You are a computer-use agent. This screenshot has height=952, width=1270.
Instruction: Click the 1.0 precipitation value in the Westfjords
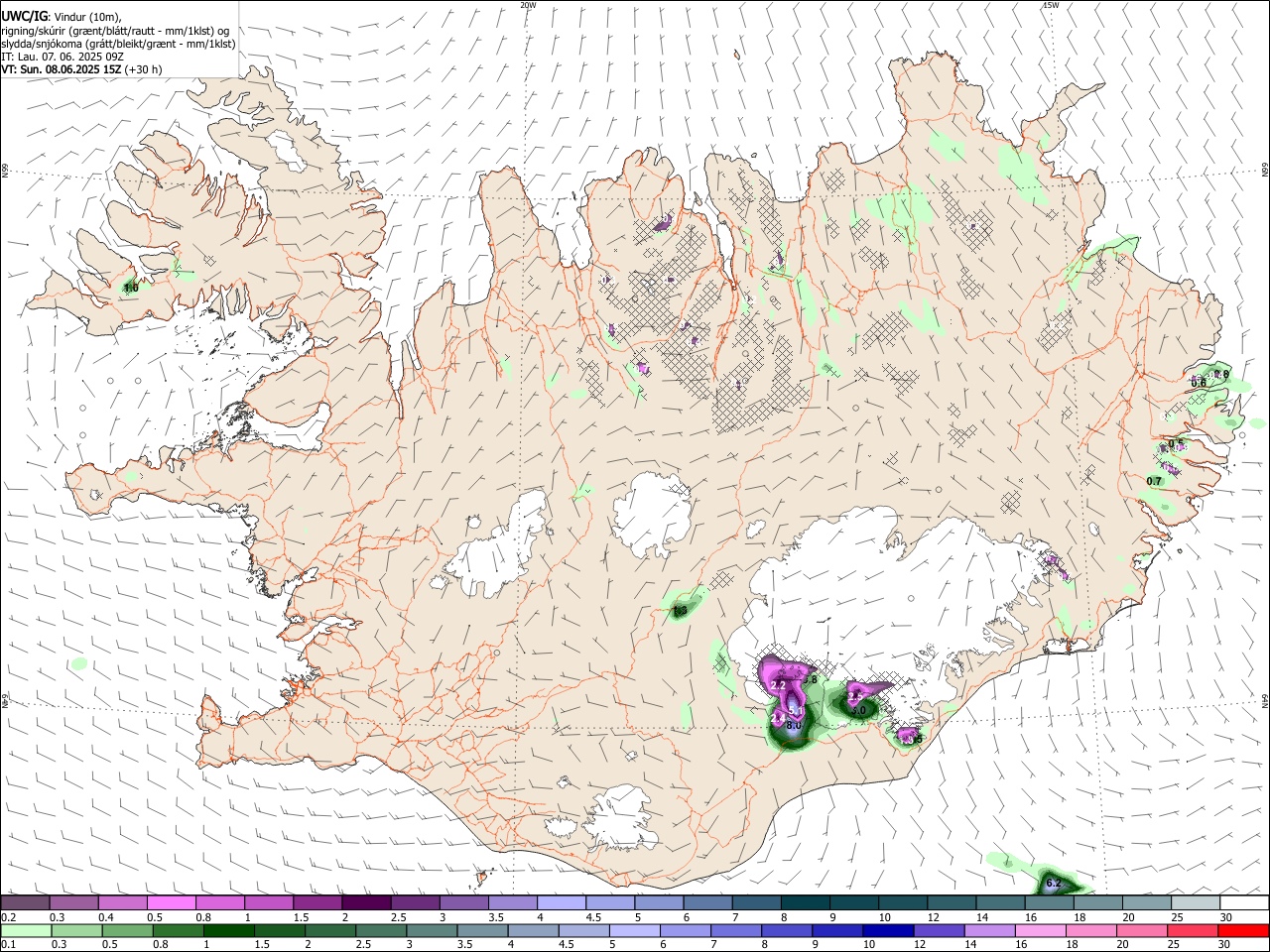pyautogui.click(x=130, y=288)
